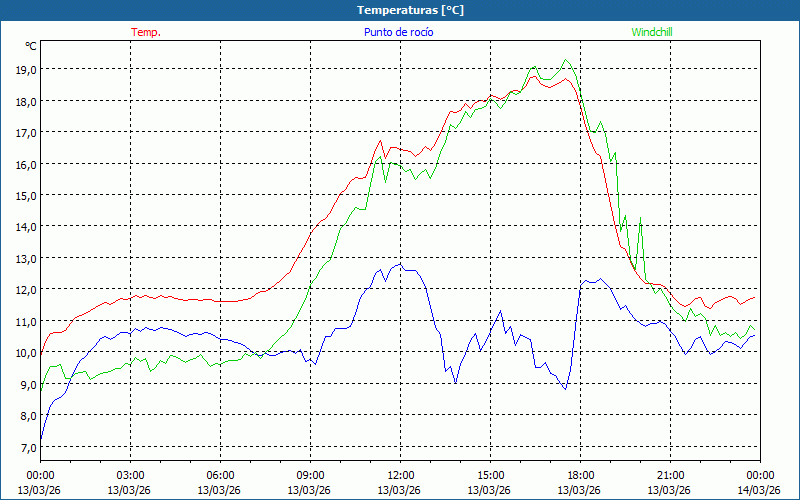The width and height of the screenshot is (800, 500).
Task: Click the 03:00 time axis label
Action: pos(130,475)
